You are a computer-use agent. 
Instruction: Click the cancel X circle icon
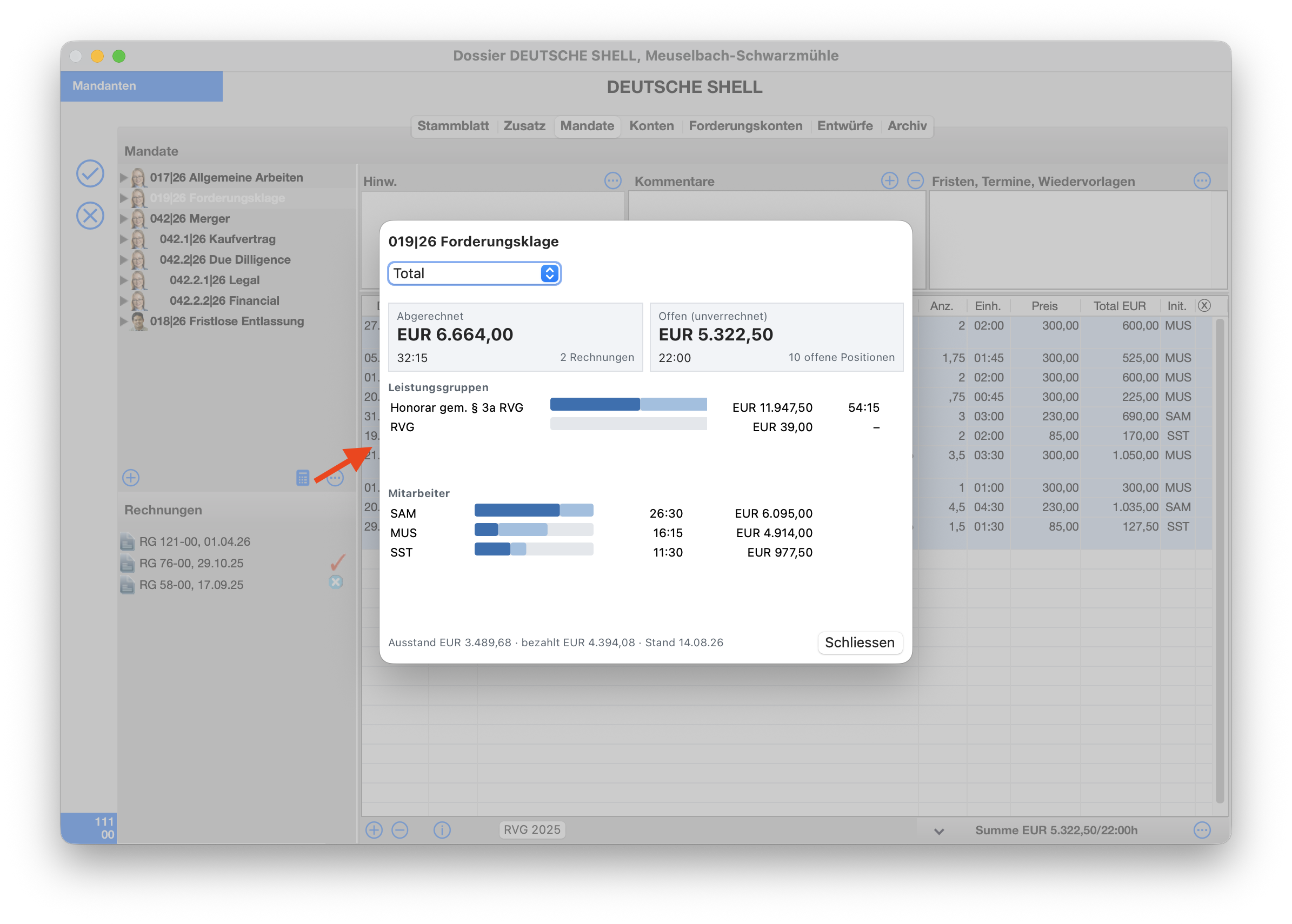pyautogui.click(x=90, y=216)
